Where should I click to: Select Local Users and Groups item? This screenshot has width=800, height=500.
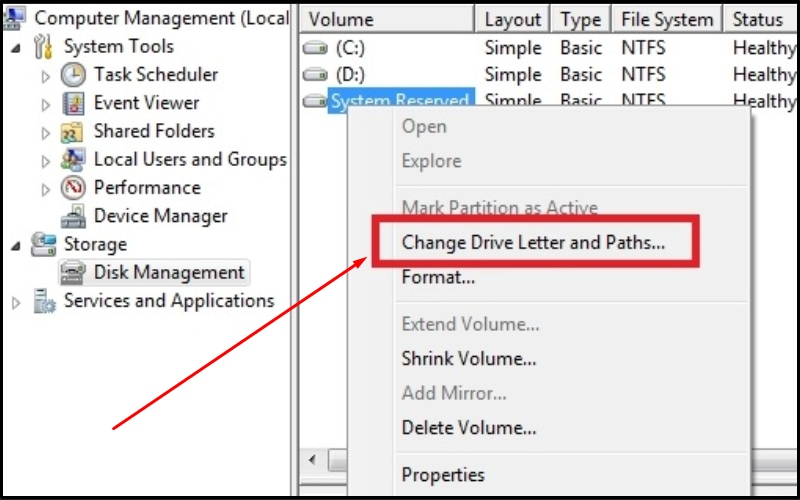point(190,160)
